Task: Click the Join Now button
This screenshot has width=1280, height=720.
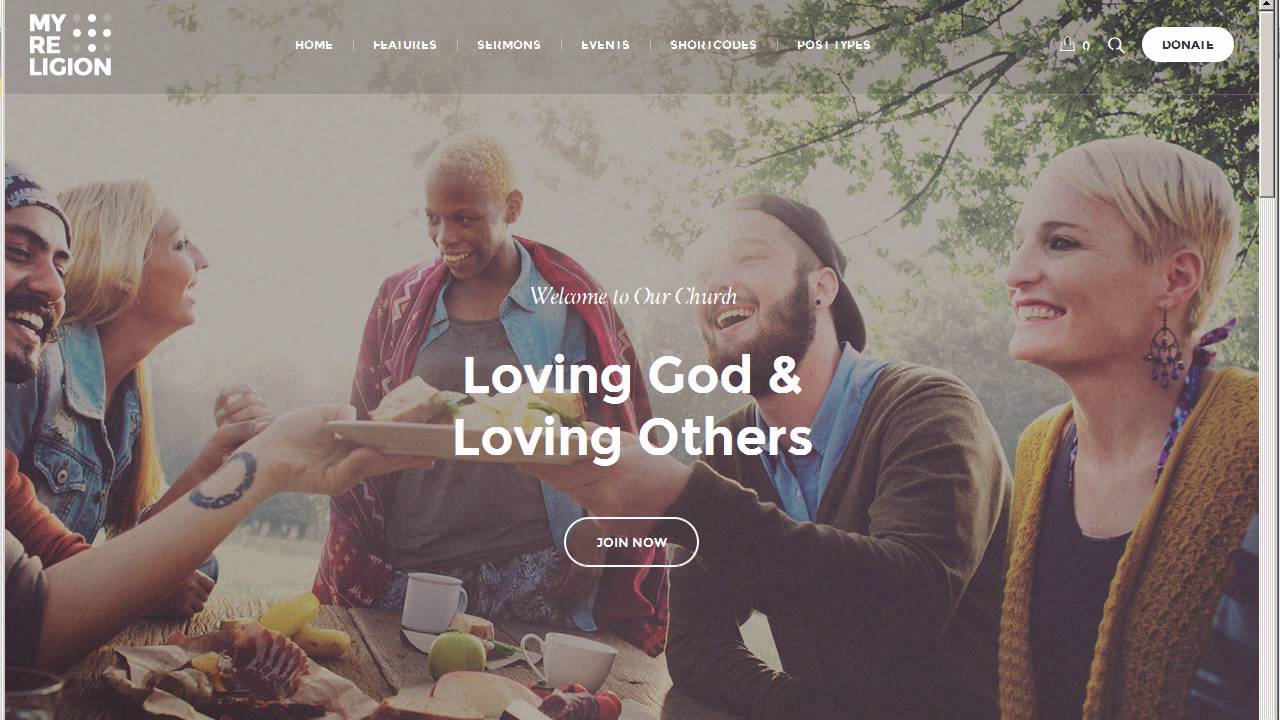Action: point(631,542)
